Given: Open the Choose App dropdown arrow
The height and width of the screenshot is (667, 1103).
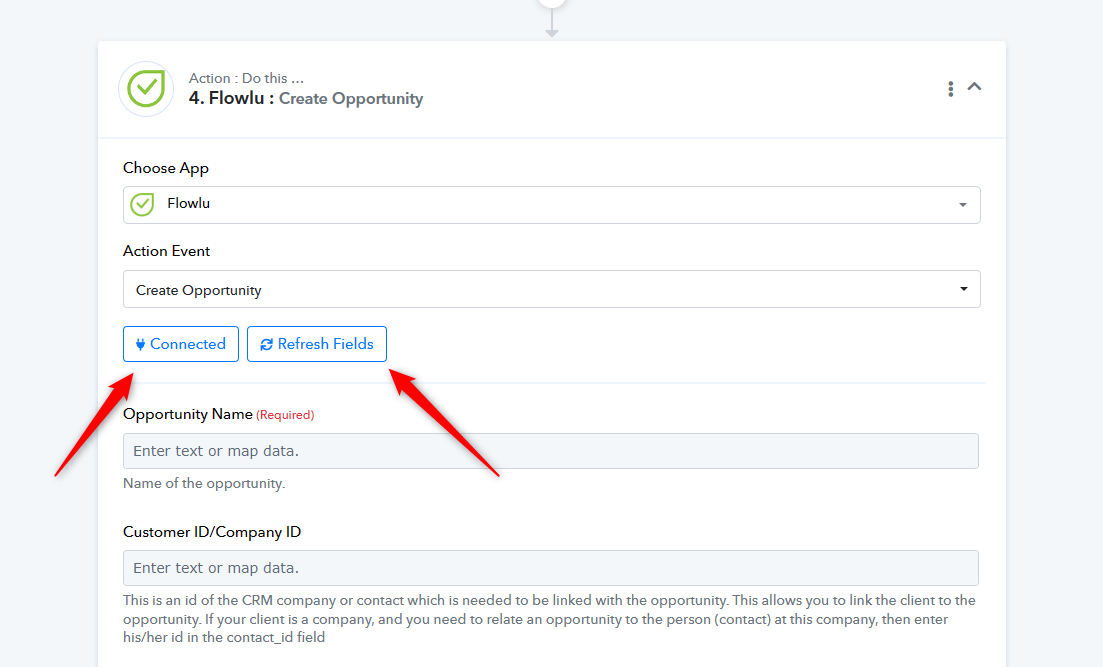Looking at the screenshot, I should pyautogui.click(x=962, y=205).
